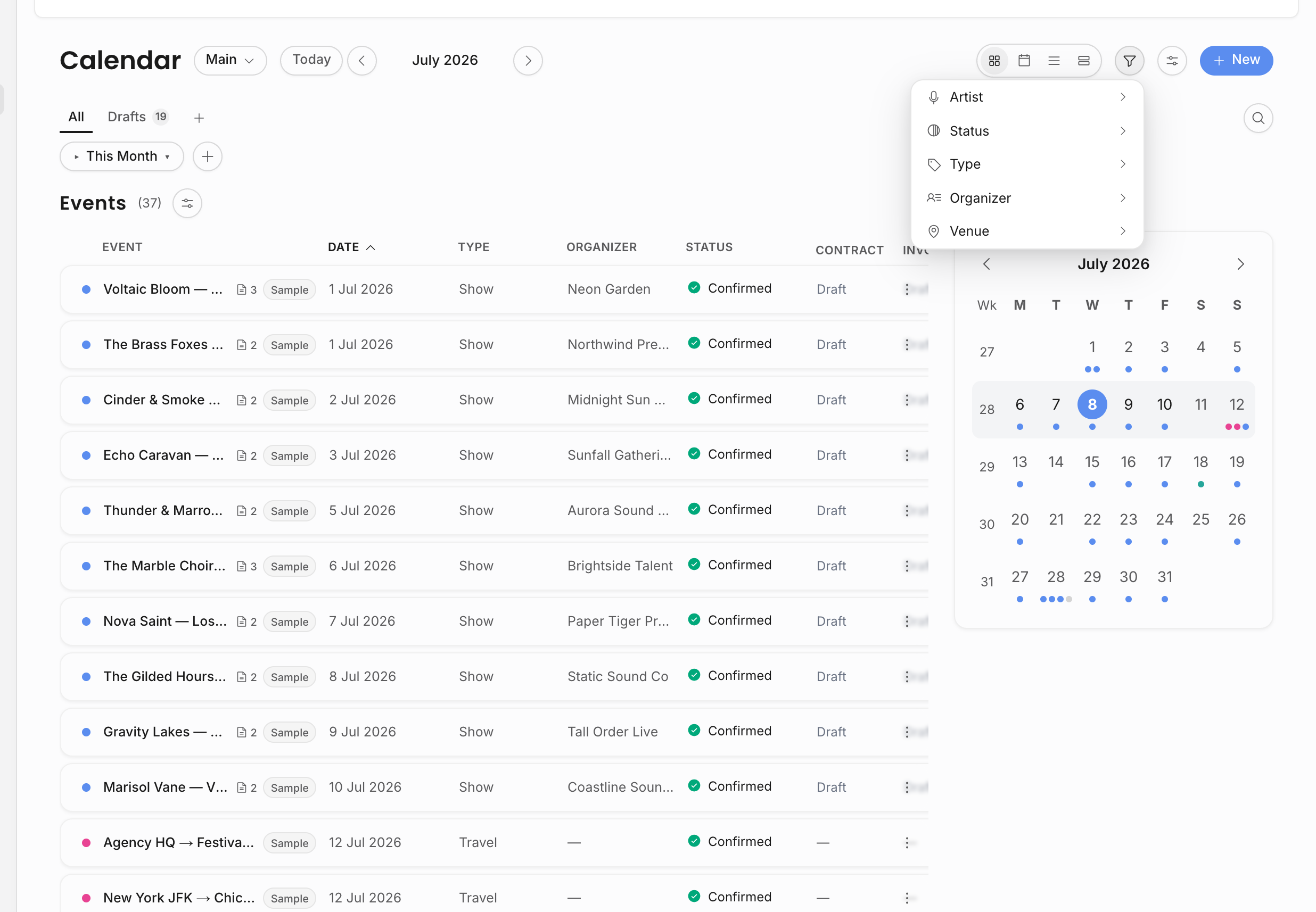Select July 12 in mini calendar
This screenshot has height=912, width=1316.
[x=1237, y=405]
